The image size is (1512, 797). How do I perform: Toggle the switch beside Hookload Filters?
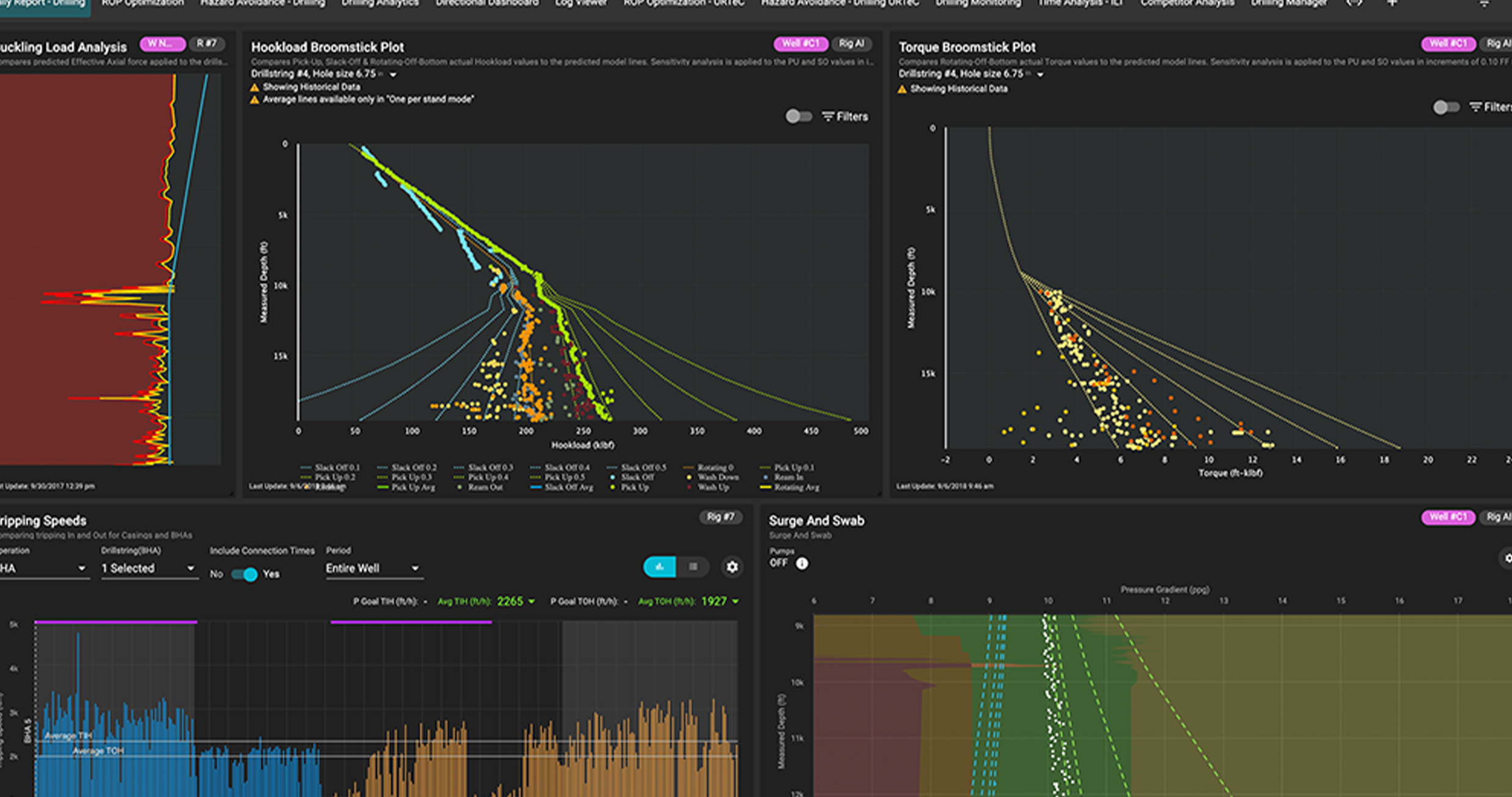(797, 116)
